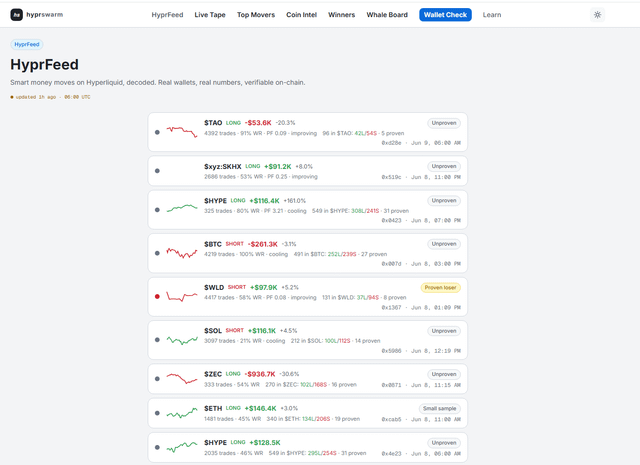Click the status dot on $TAO row
The image size is (640, 465).
point(157,132)
